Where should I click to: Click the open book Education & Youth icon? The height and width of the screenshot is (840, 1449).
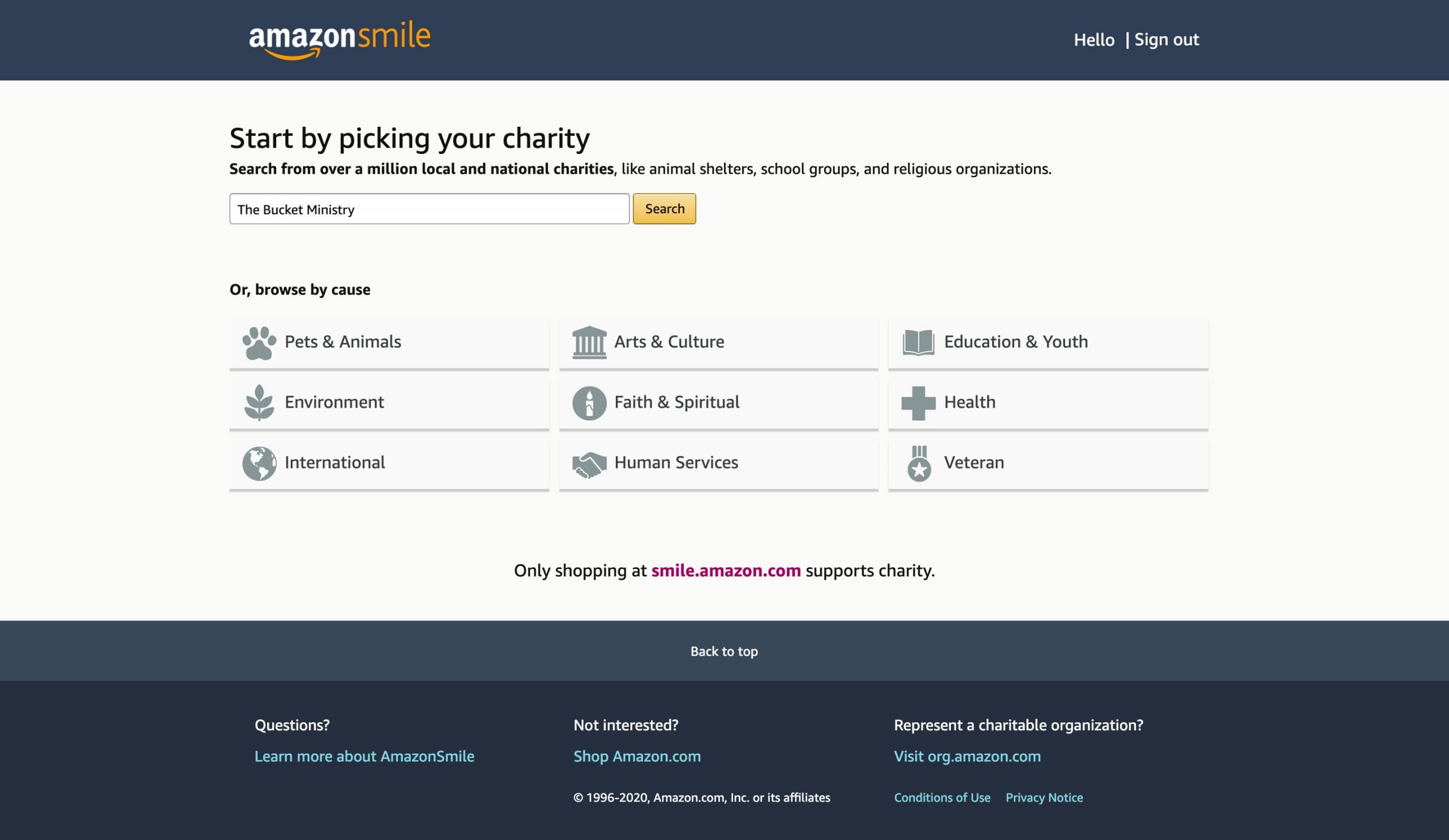click(x=918, y=342)
